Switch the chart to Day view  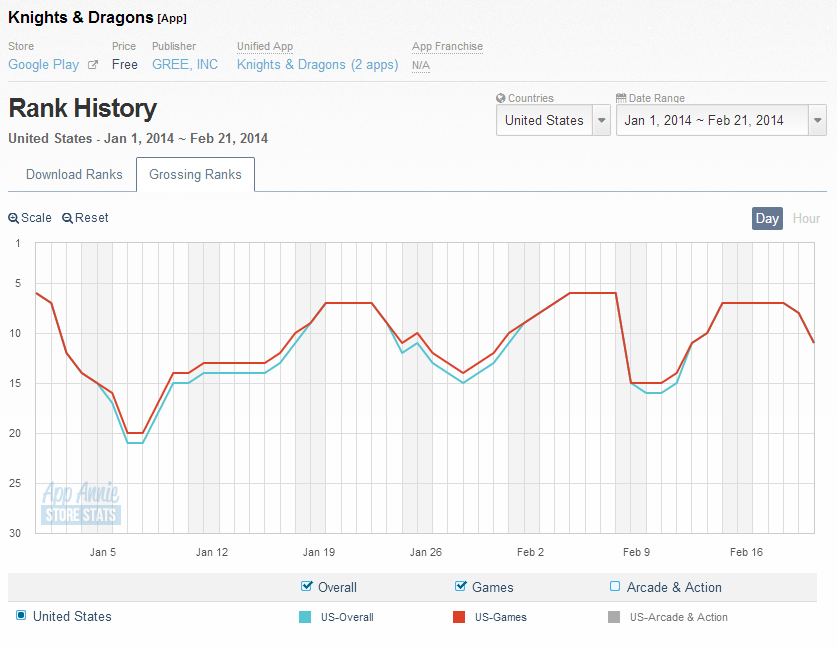click(767, 218)
